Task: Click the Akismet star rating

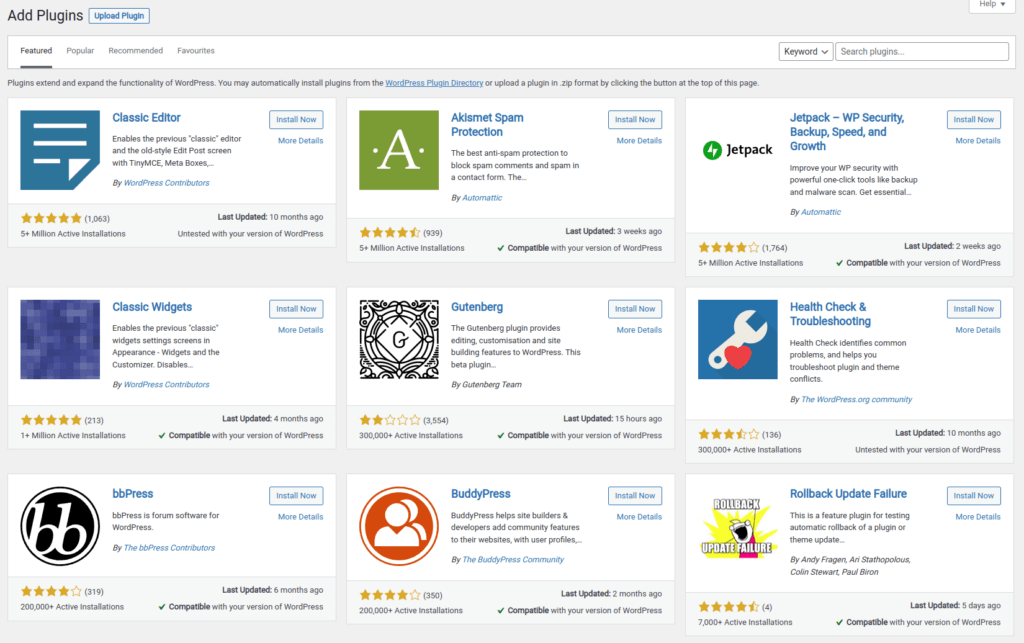Action: tap(390, 232)
